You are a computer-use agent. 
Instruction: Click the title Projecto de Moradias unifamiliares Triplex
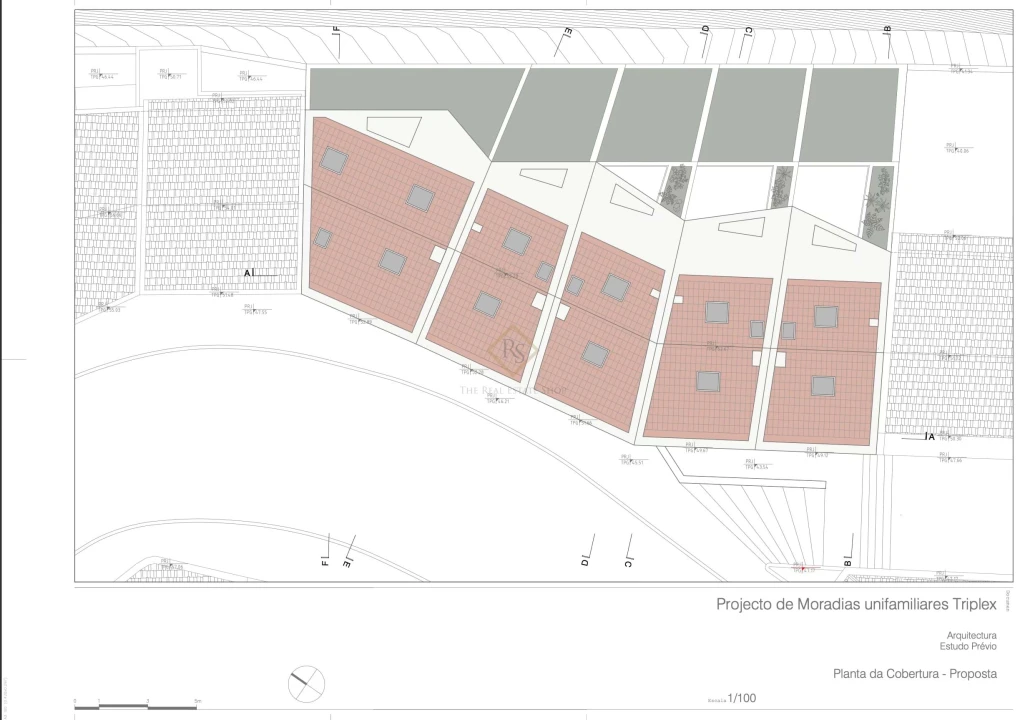pos(856,604)
